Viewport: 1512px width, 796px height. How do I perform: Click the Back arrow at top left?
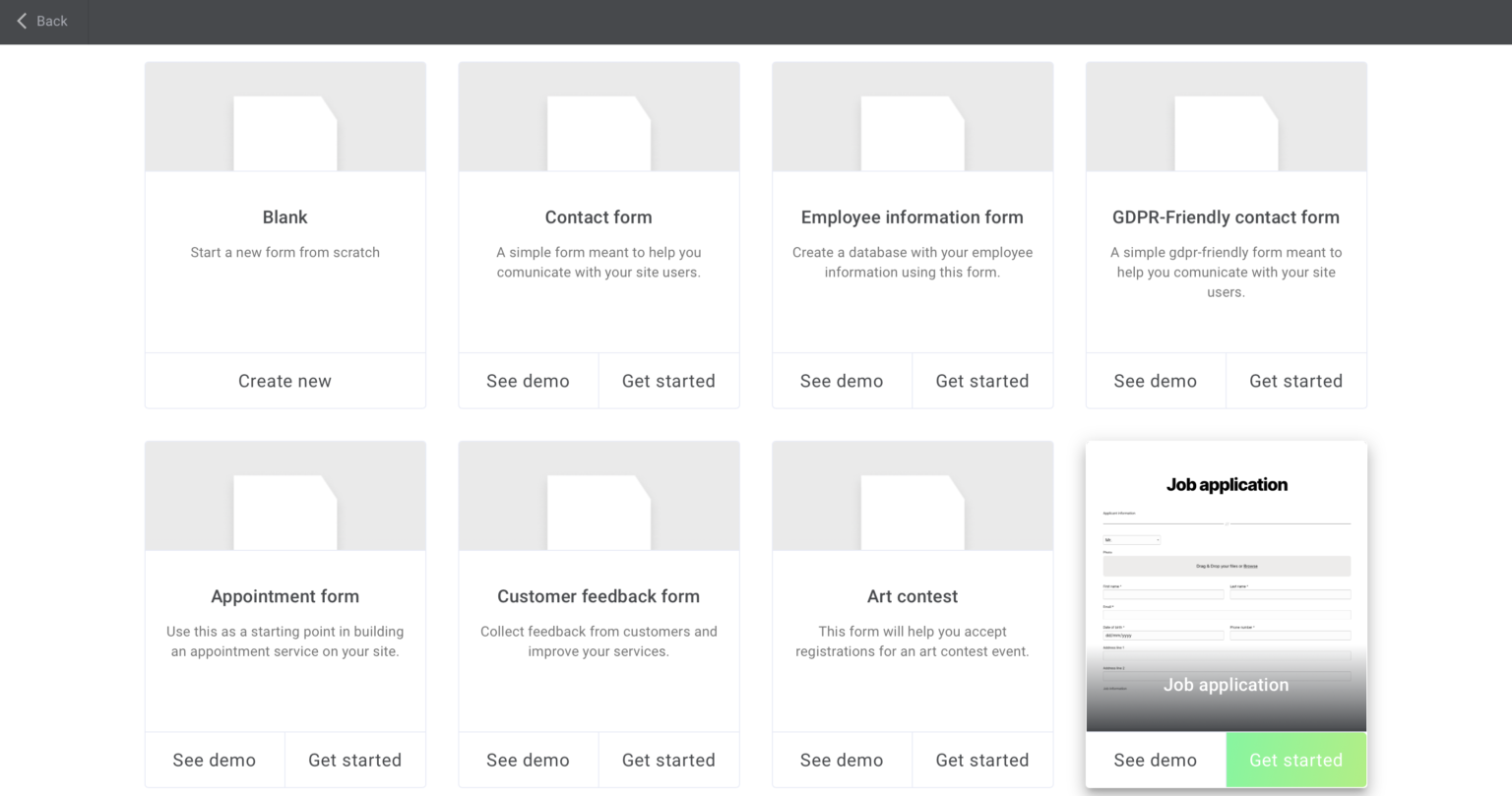tap(22, 21)
